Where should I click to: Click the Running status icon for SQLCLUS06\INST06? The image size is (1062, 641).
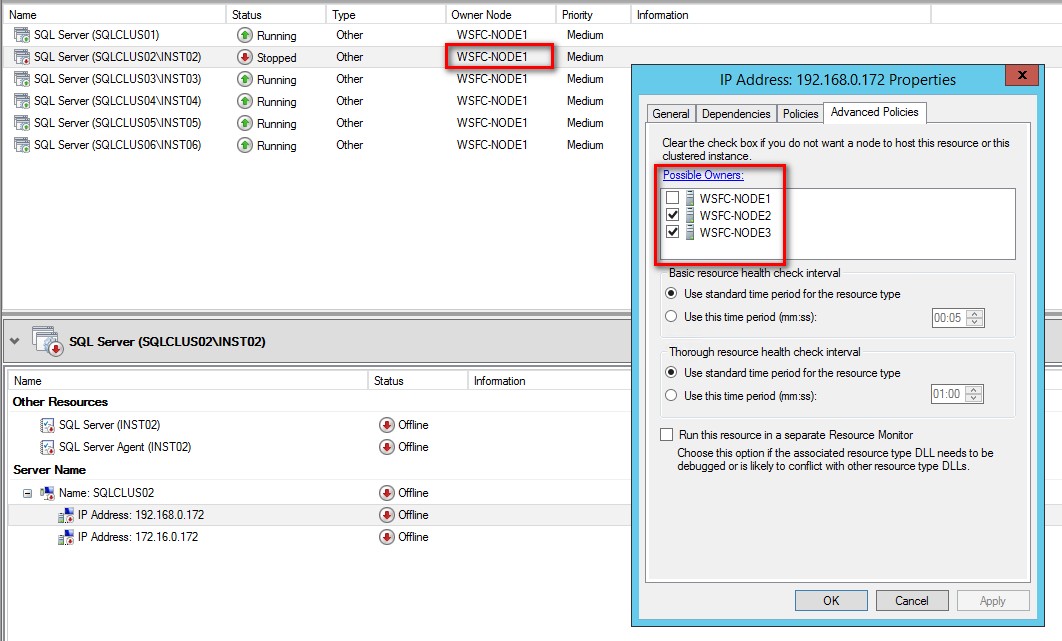(x=245, y=145)
